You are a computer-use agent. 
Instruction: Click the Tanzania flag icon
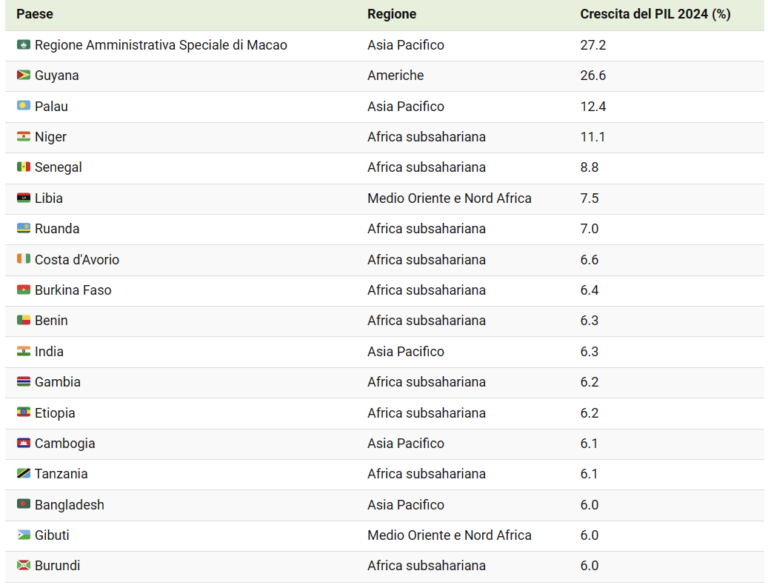[23, 474]
